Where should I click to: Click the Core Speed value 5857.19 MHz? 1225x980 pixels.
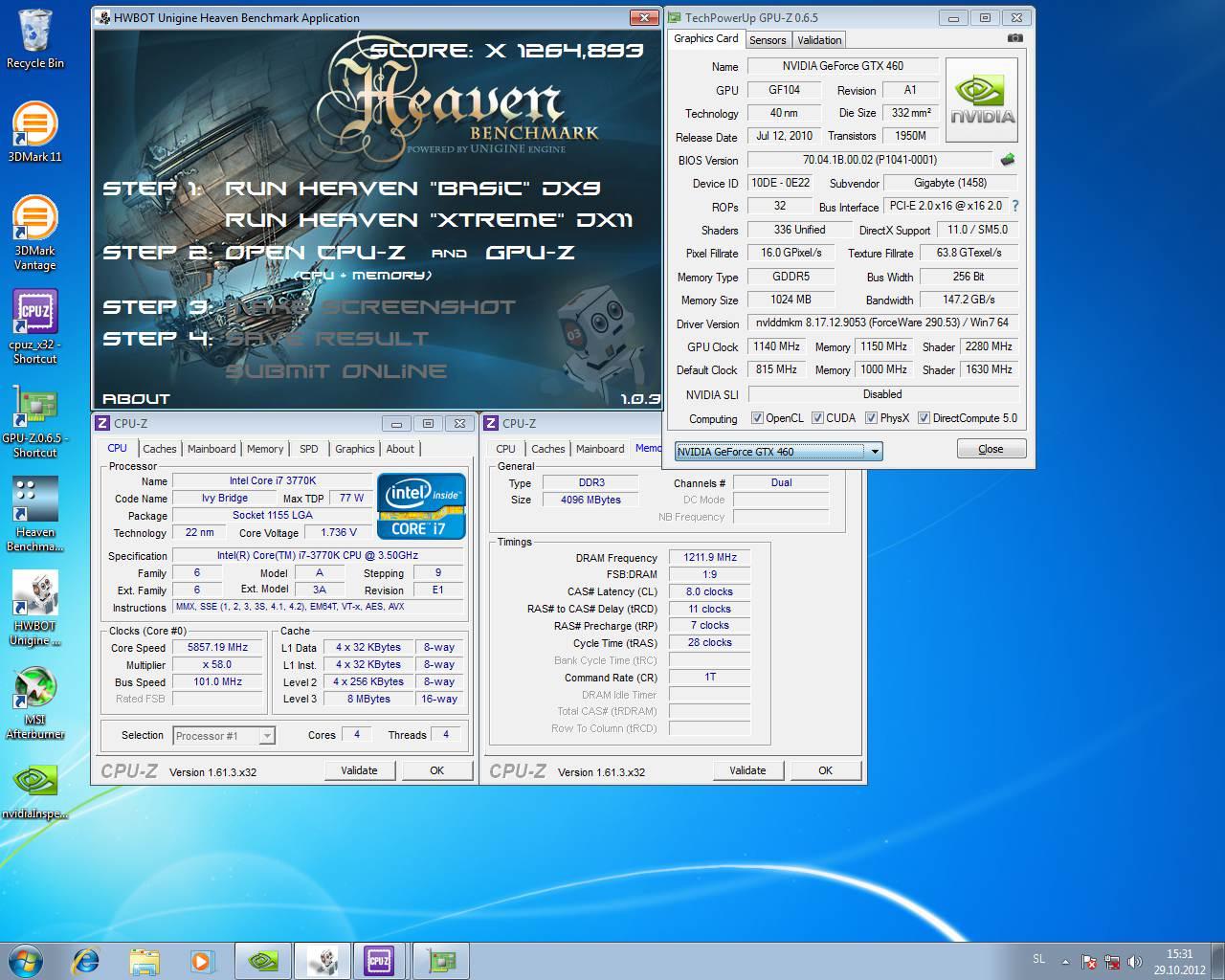217,648
